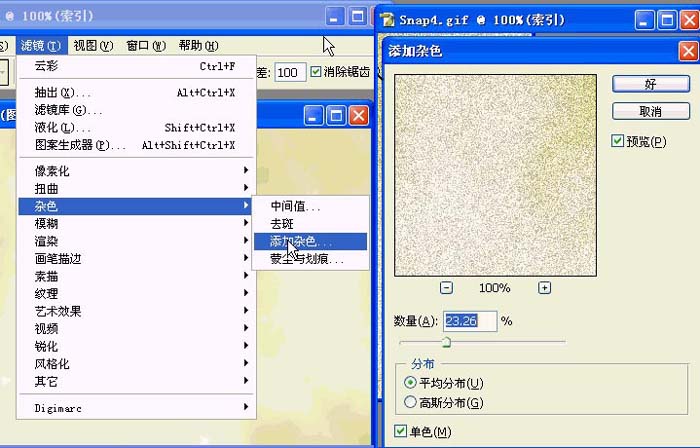Click the zoom in plus icon under preview
This screenshot has width=700, height=448.
pos(545,288)
